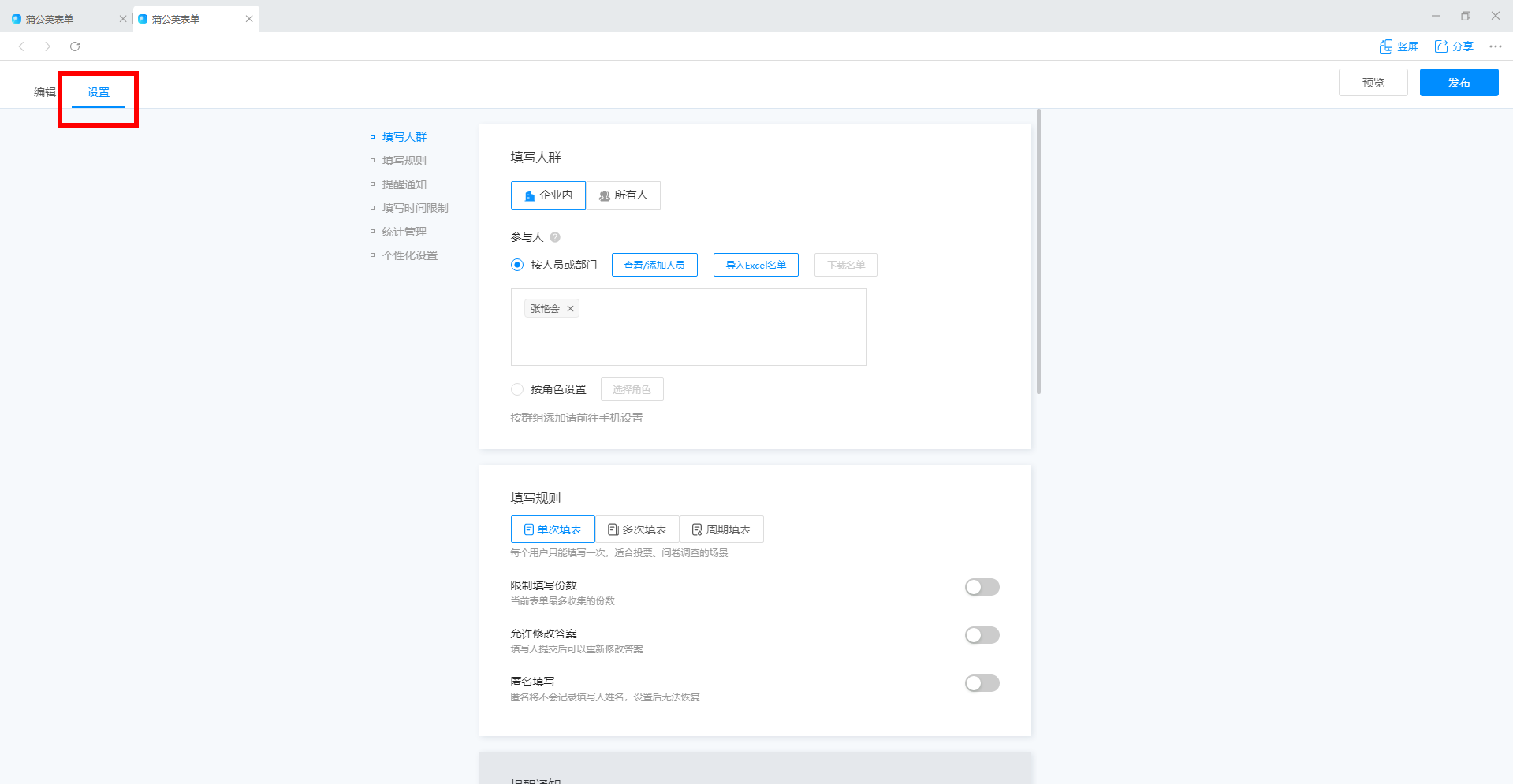The height and width of the screenshot is (784, 1513).
Task: Open 查看/添加人员 dialog
Action: 654,265
